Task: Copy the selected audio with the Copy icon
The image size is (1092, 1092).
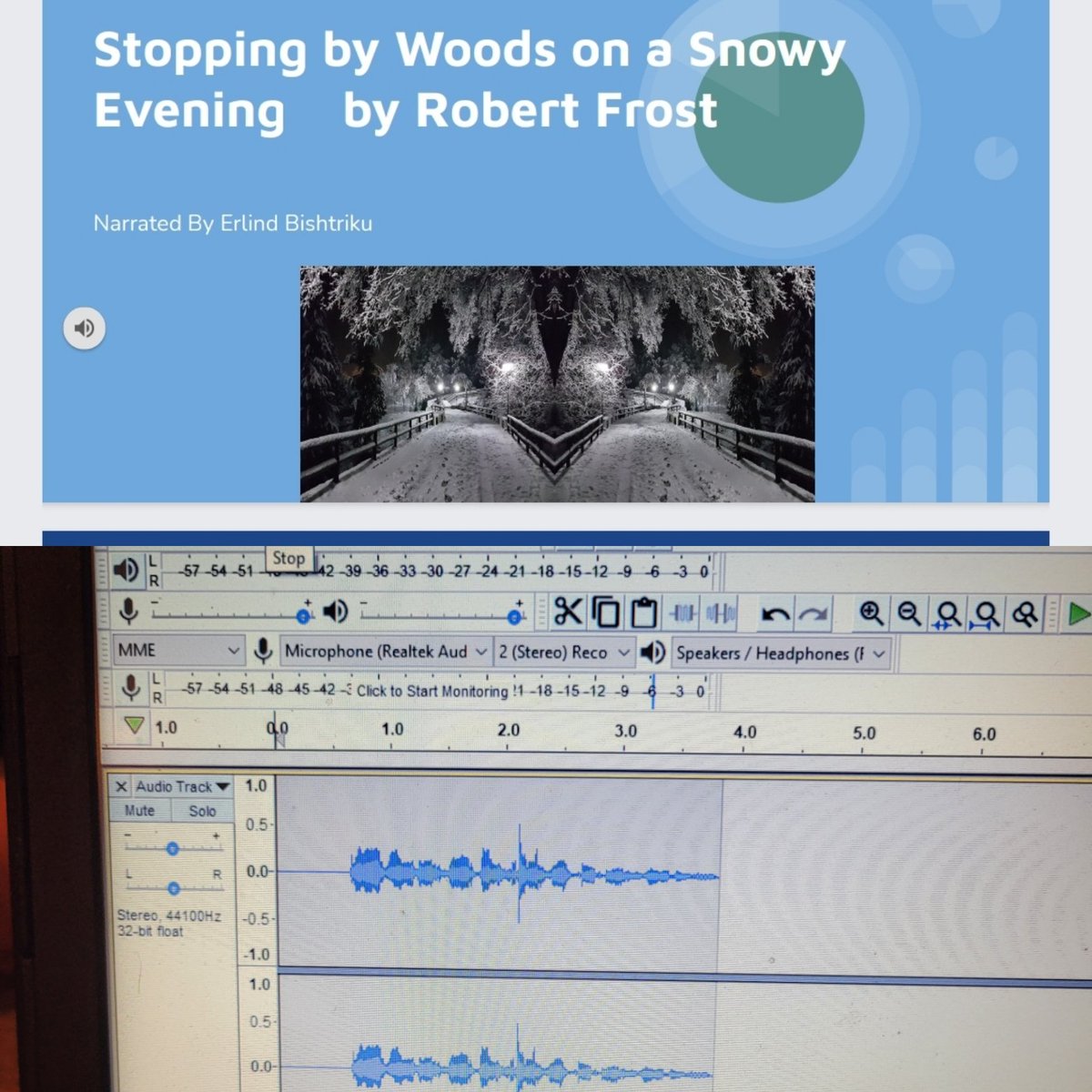Action: 606,612
